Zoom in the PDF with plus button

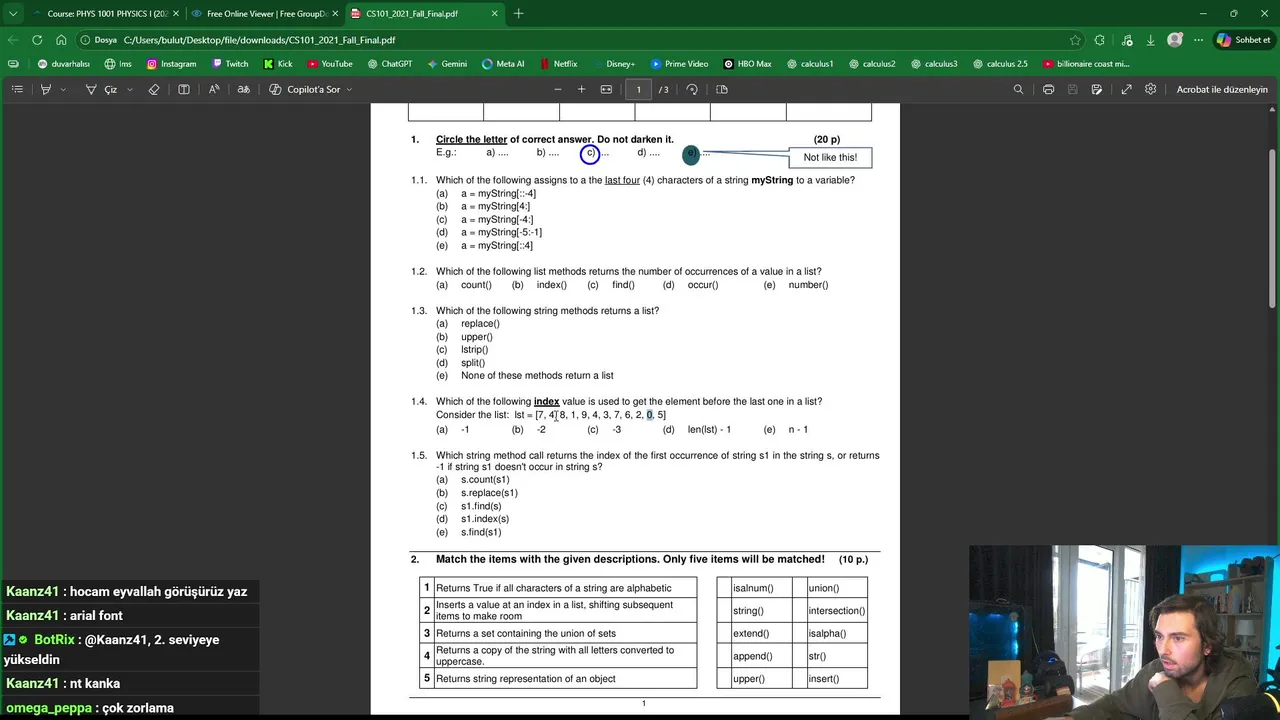pyautogui.click(x=581, y=89)
